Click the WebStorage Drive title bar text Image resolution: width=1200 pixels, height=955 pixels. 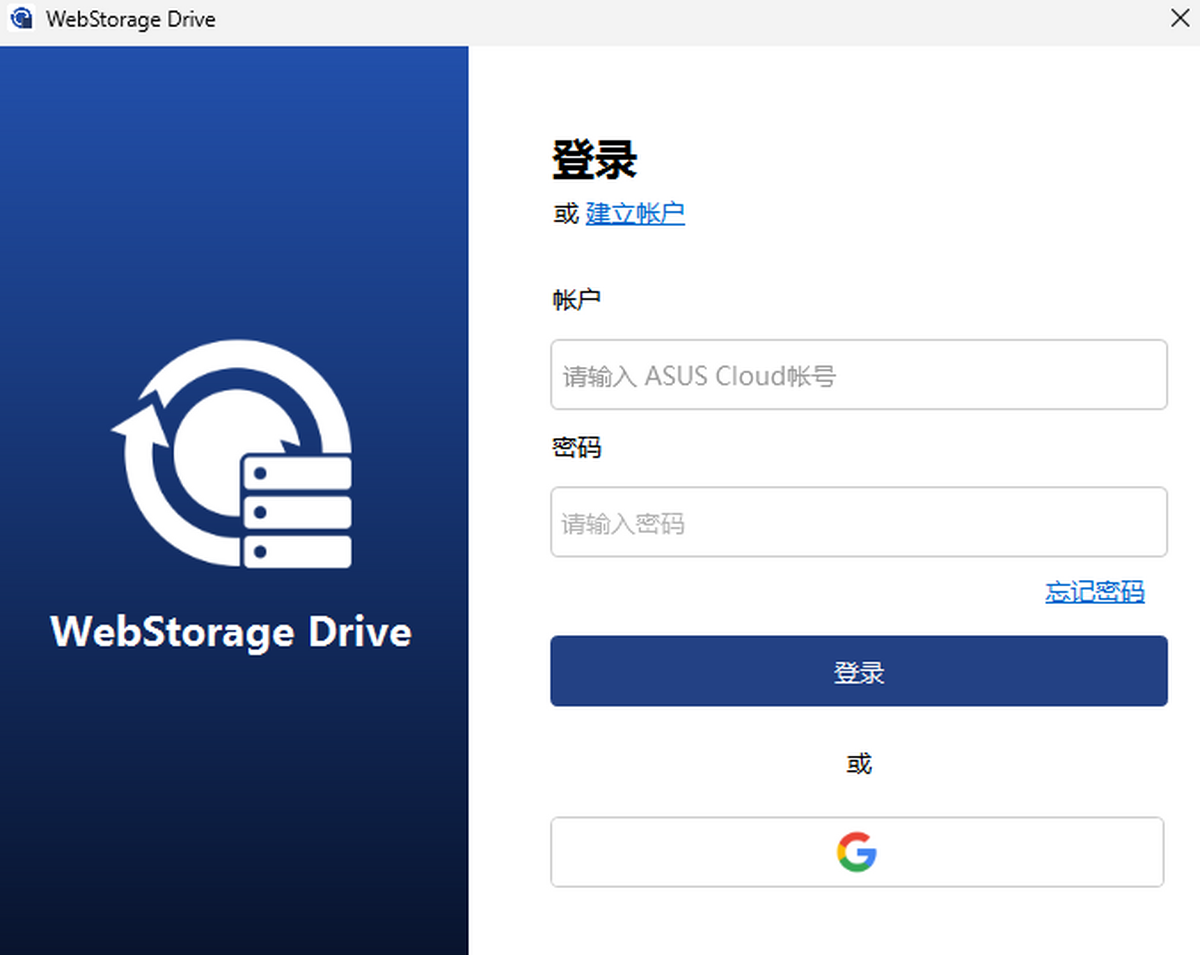click(130, 19)
